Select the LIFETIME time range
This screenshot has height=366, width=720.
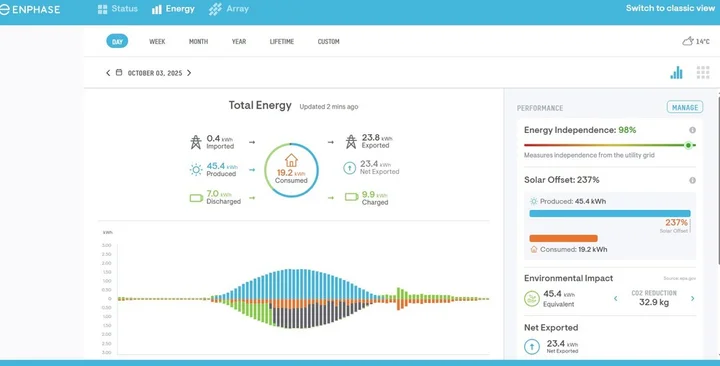tap(281, 41)
